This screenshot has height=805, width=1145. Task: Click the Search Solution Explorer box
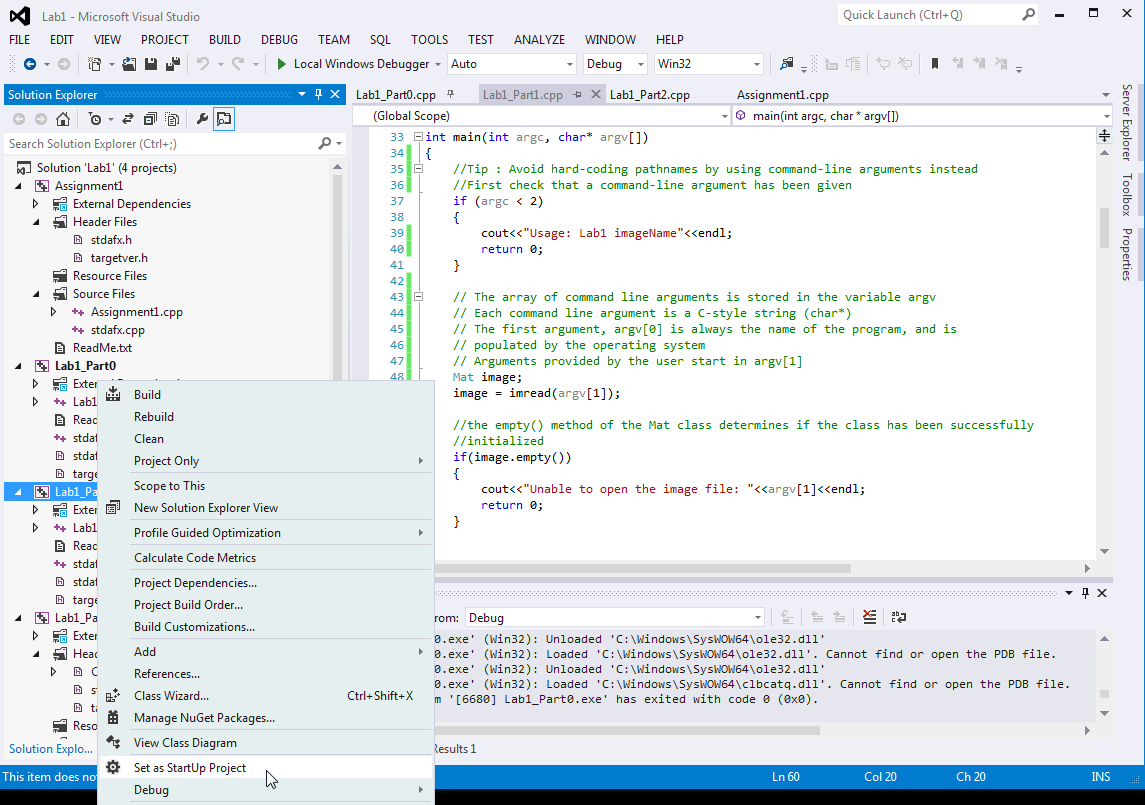[x=150, y=142]
